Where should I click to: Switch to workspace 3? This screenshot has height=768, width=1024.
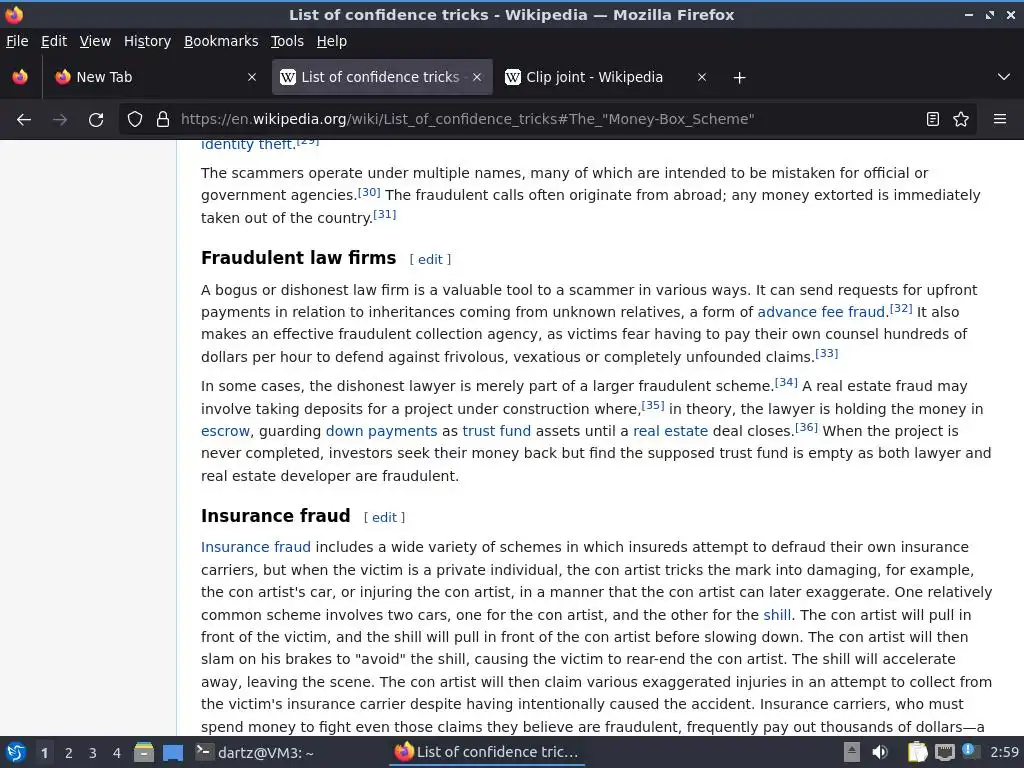coord(93,753)
